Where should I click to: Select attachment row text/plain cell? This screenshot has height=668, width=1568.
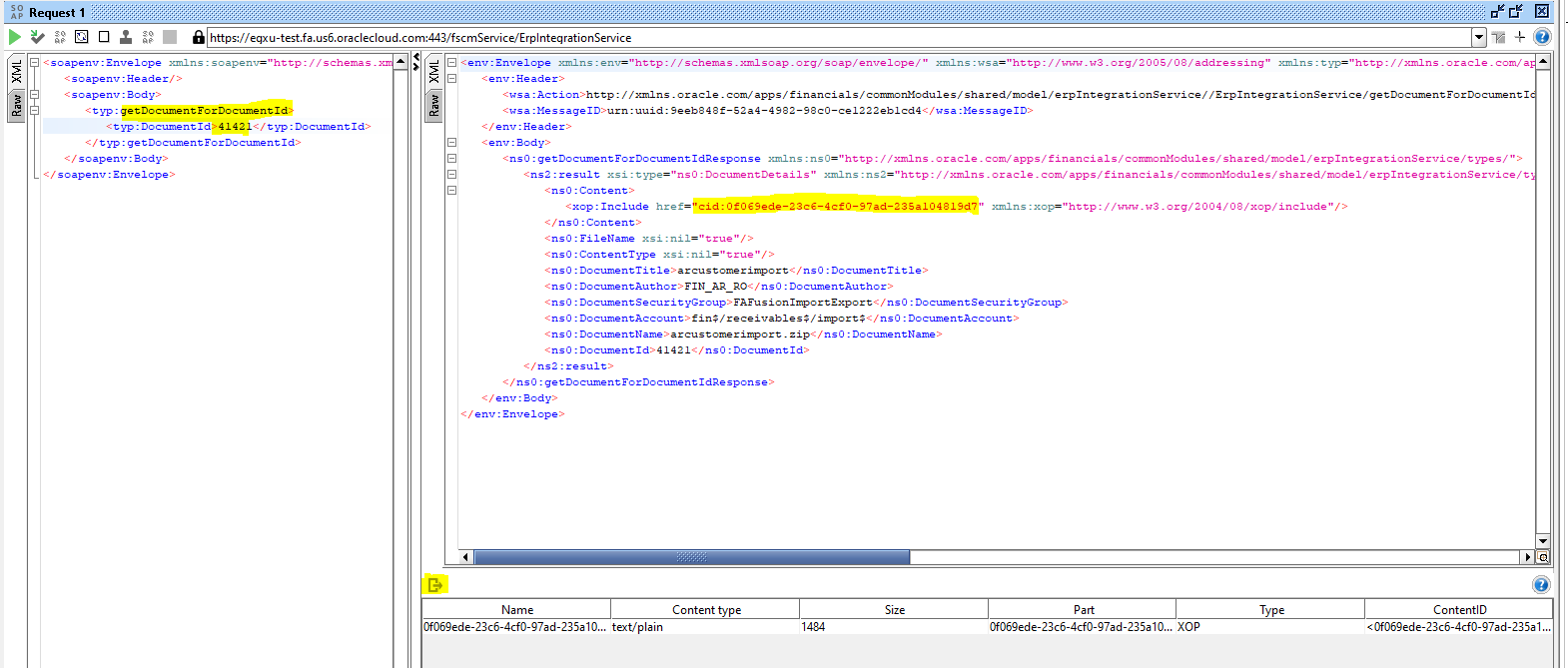(x=705, y=627)
